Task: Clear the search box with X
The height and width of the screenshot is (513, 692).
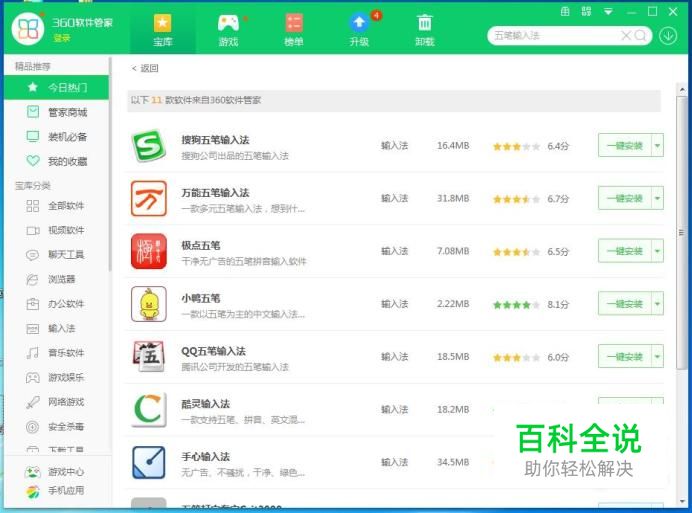Action: (625, 35)
